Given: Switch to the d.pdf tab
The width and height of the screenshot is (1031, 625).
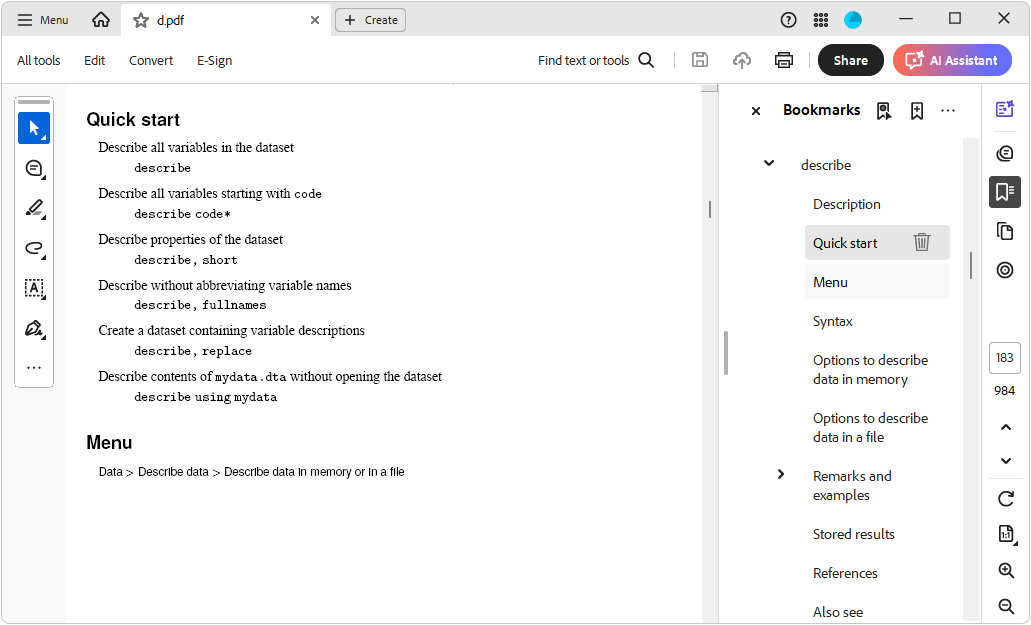Looking at the screenshot, I should coord(226,20).
